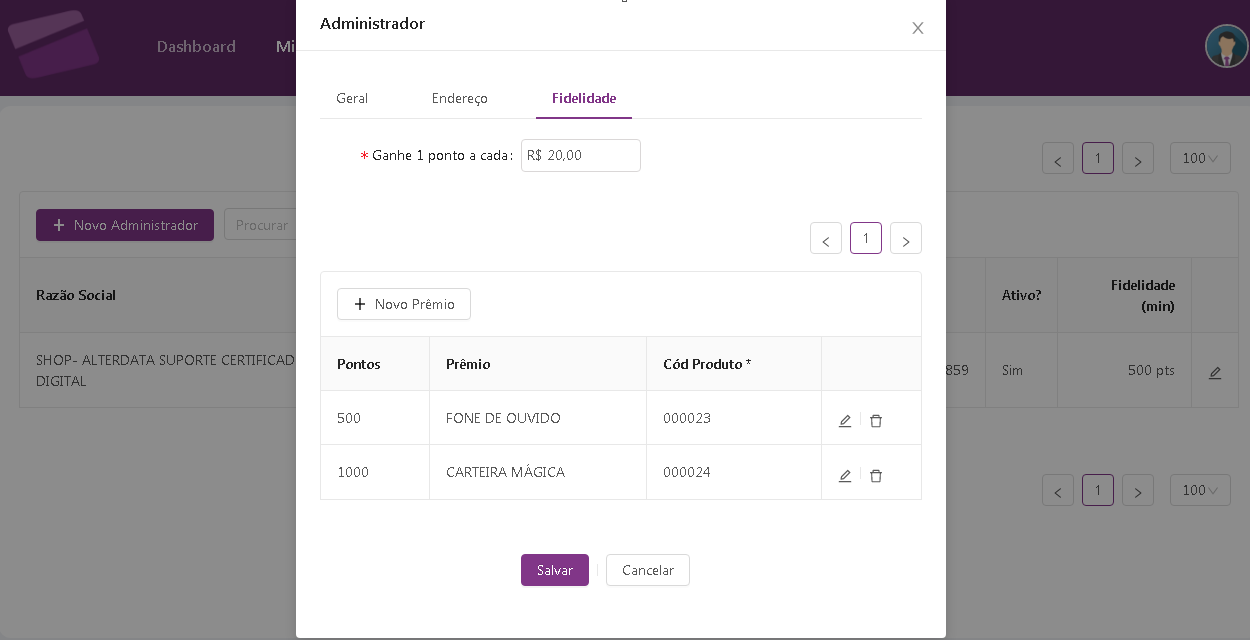The height and width of the screenshot is (640, 1250).
Task: Open the user avatar profile icon
Action: 1226,47
